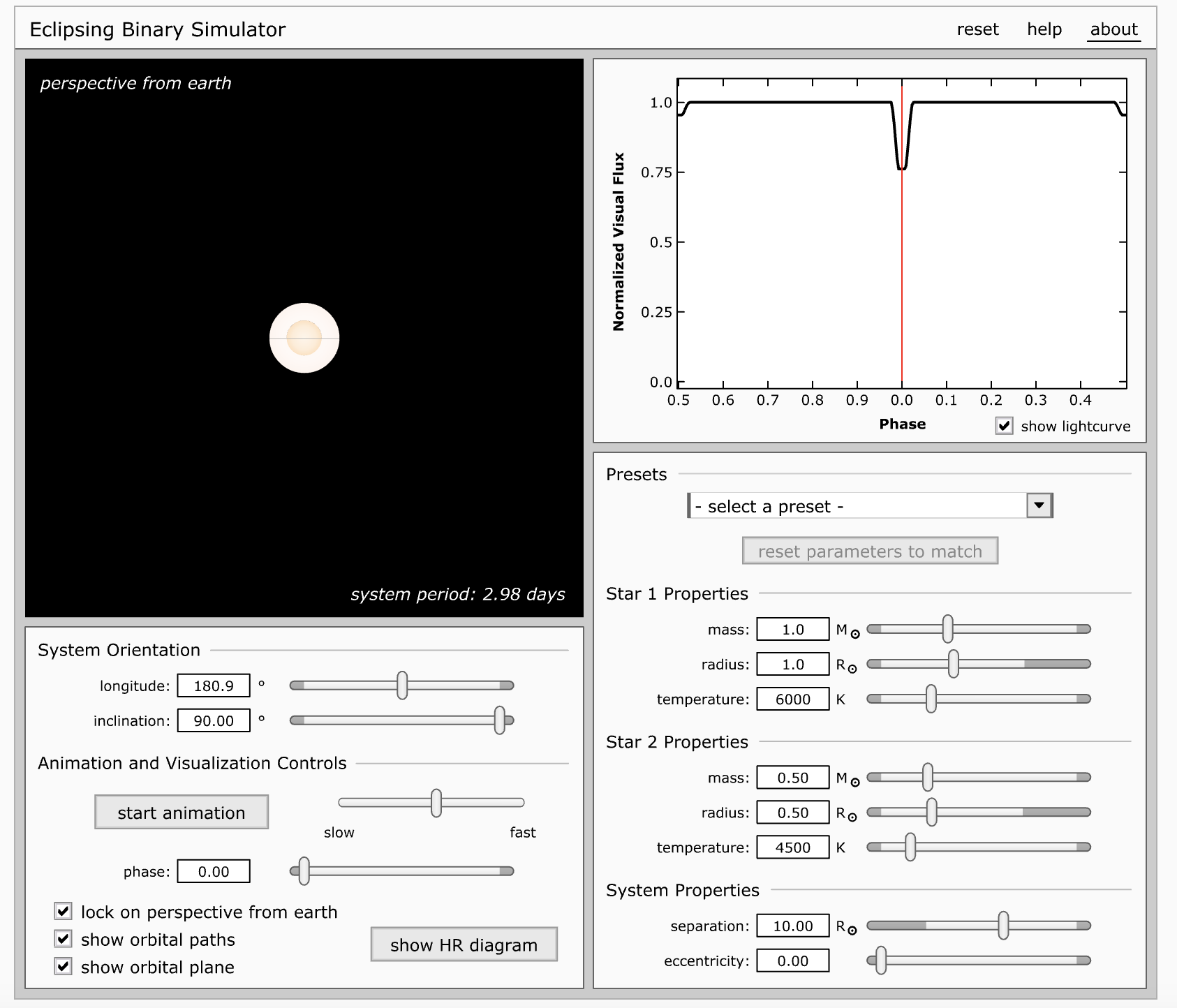Click the separation input field
The height and width of the screenshot is (1008, 1177).
[793, 926]
